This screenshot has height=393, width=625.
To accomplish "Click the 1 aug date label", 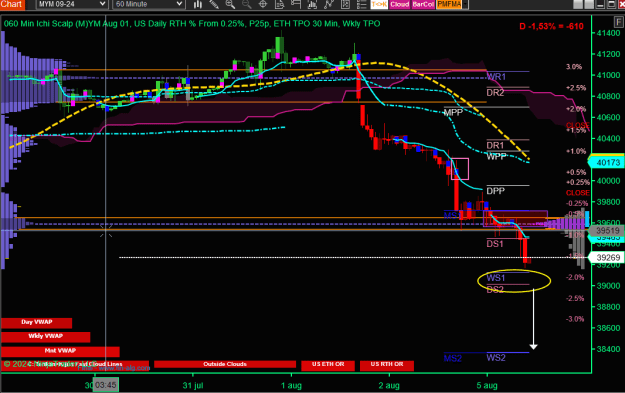I will (x=291, y=385).
